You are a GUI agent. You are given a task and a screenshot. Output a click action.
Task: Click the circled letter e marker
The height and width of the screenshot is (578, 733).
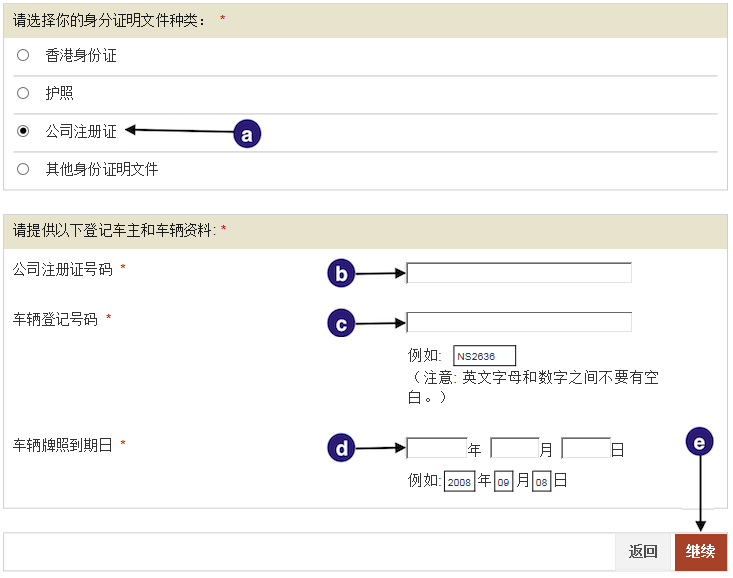(700, 442)
